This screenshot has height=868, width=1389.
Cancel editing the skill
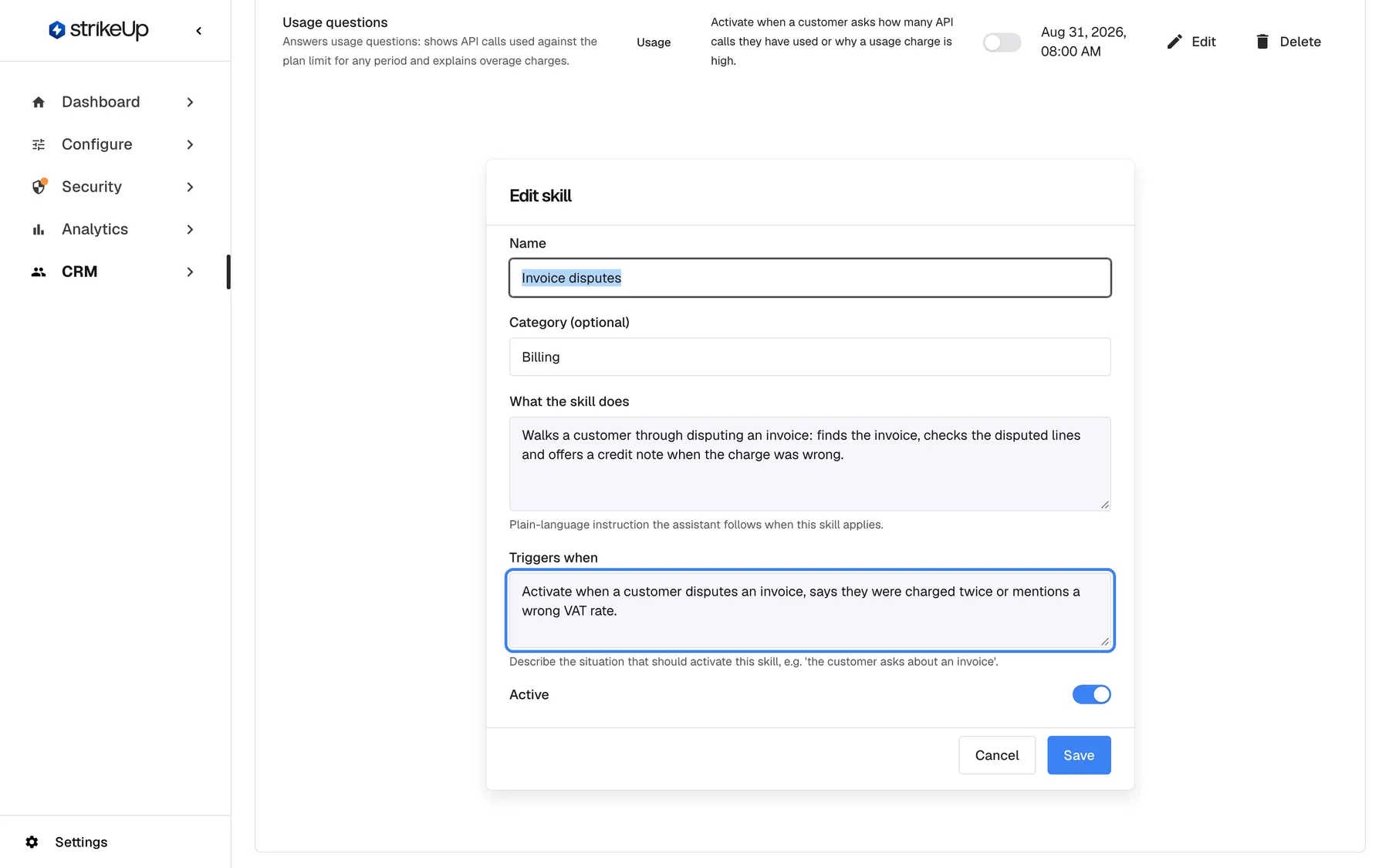click(x=997, y=755)
